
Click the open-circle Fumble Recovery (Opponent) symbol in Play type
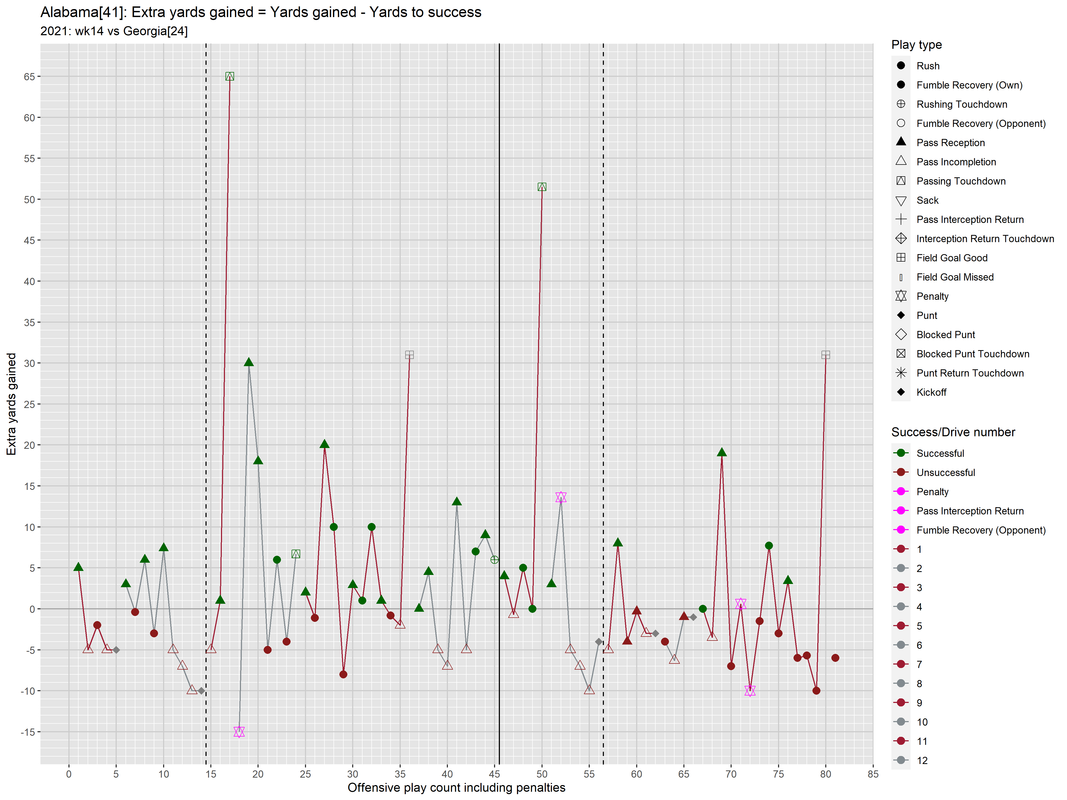tap(901, 123)
